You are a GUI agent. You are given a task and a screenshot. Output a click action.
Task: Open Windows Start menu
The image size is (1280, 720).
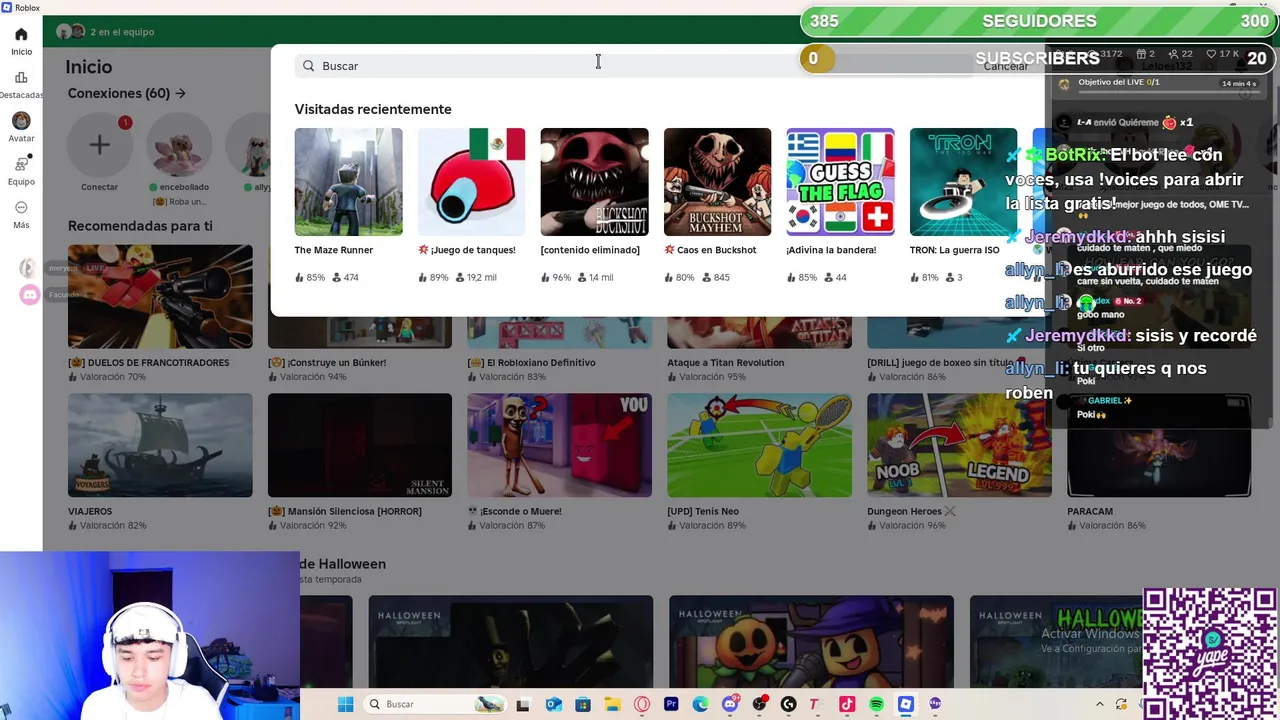click(345, 704)
